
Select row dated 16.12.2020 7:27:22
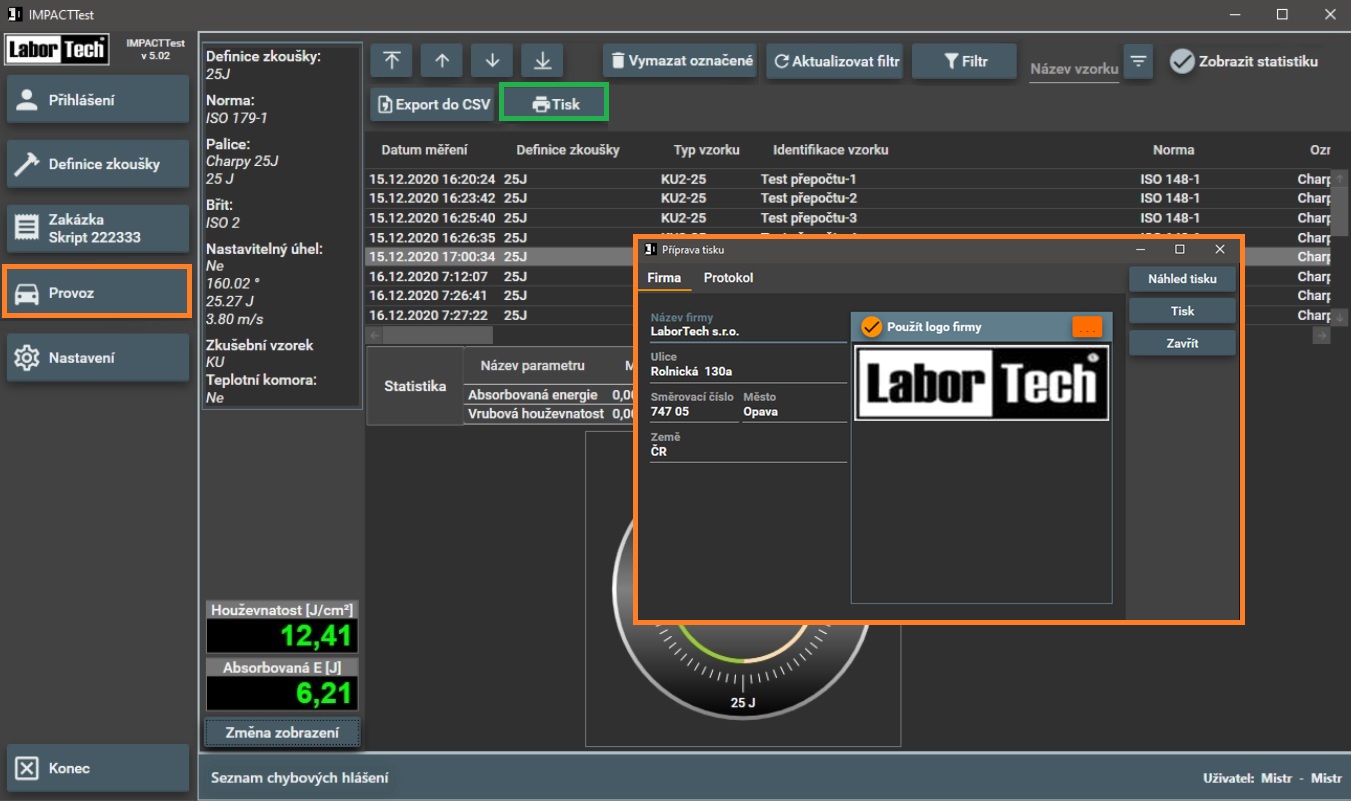[x=500, y=315]
